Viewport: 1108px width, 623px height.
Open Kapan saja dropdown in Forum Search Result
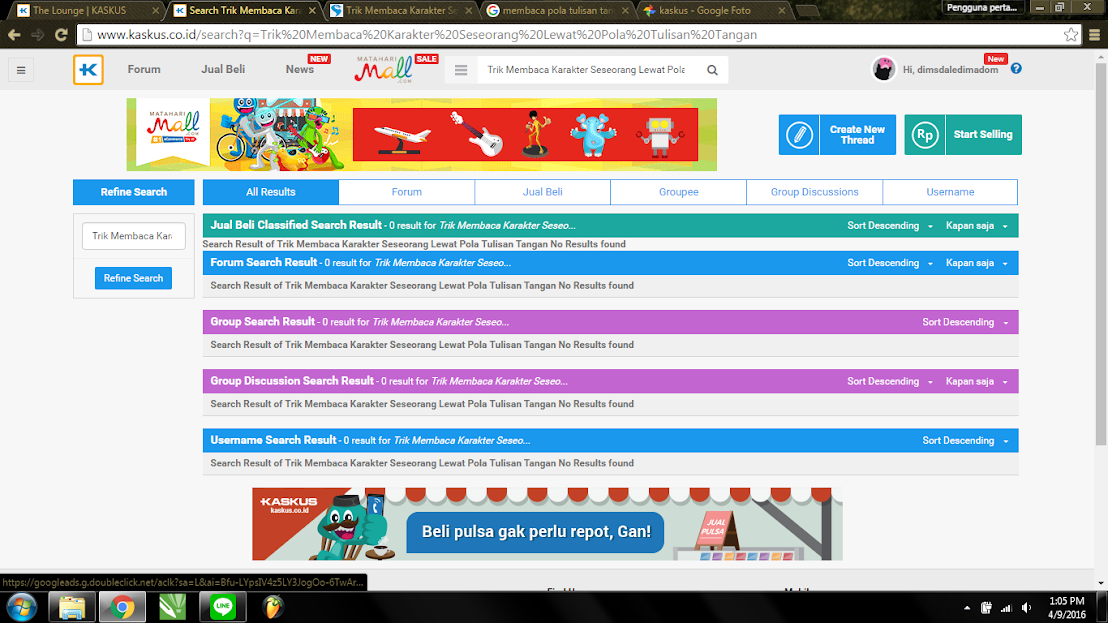pyautogui.click(x=977, y=263)
